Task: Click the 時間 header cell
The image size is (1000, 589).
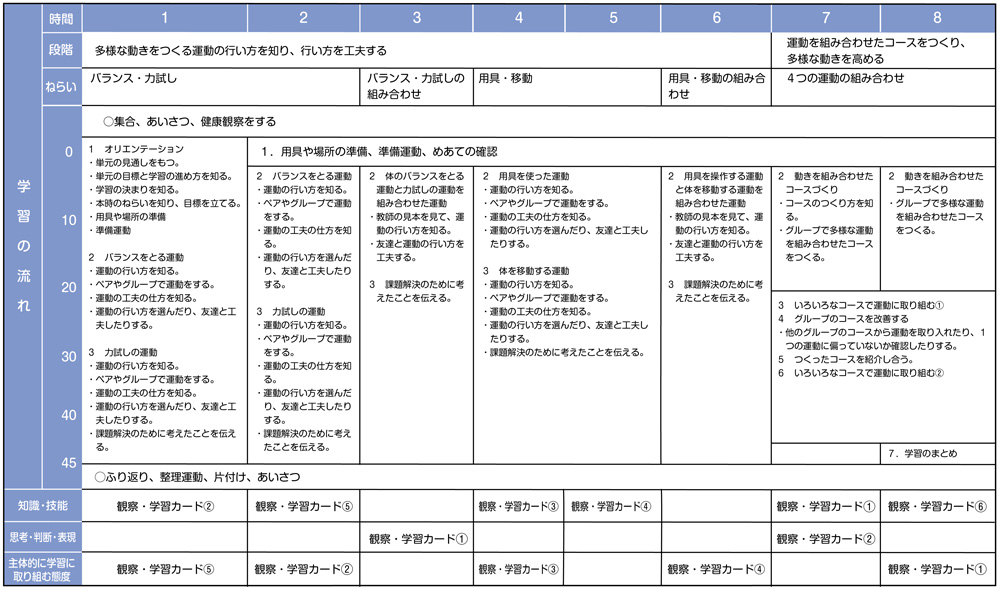Action: (x=61, y=18)
